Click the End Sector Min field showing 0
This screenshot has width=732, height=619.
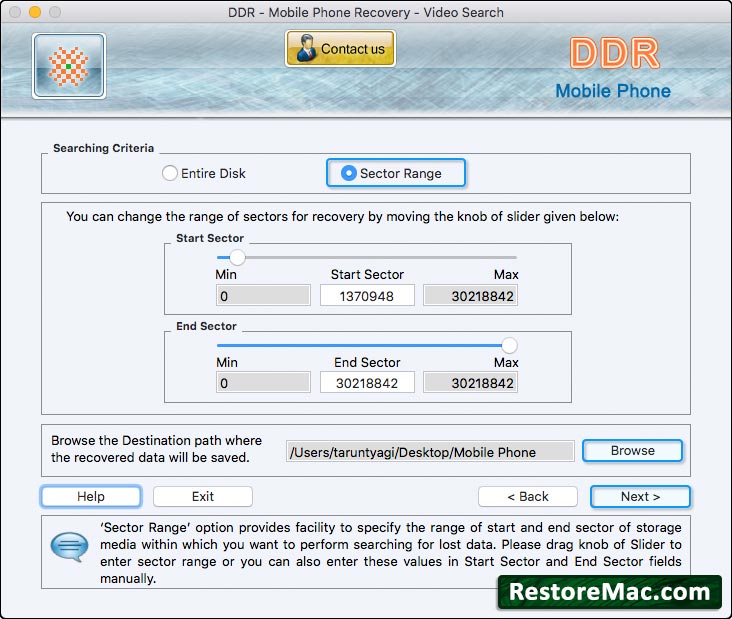(x=263, y=383)
